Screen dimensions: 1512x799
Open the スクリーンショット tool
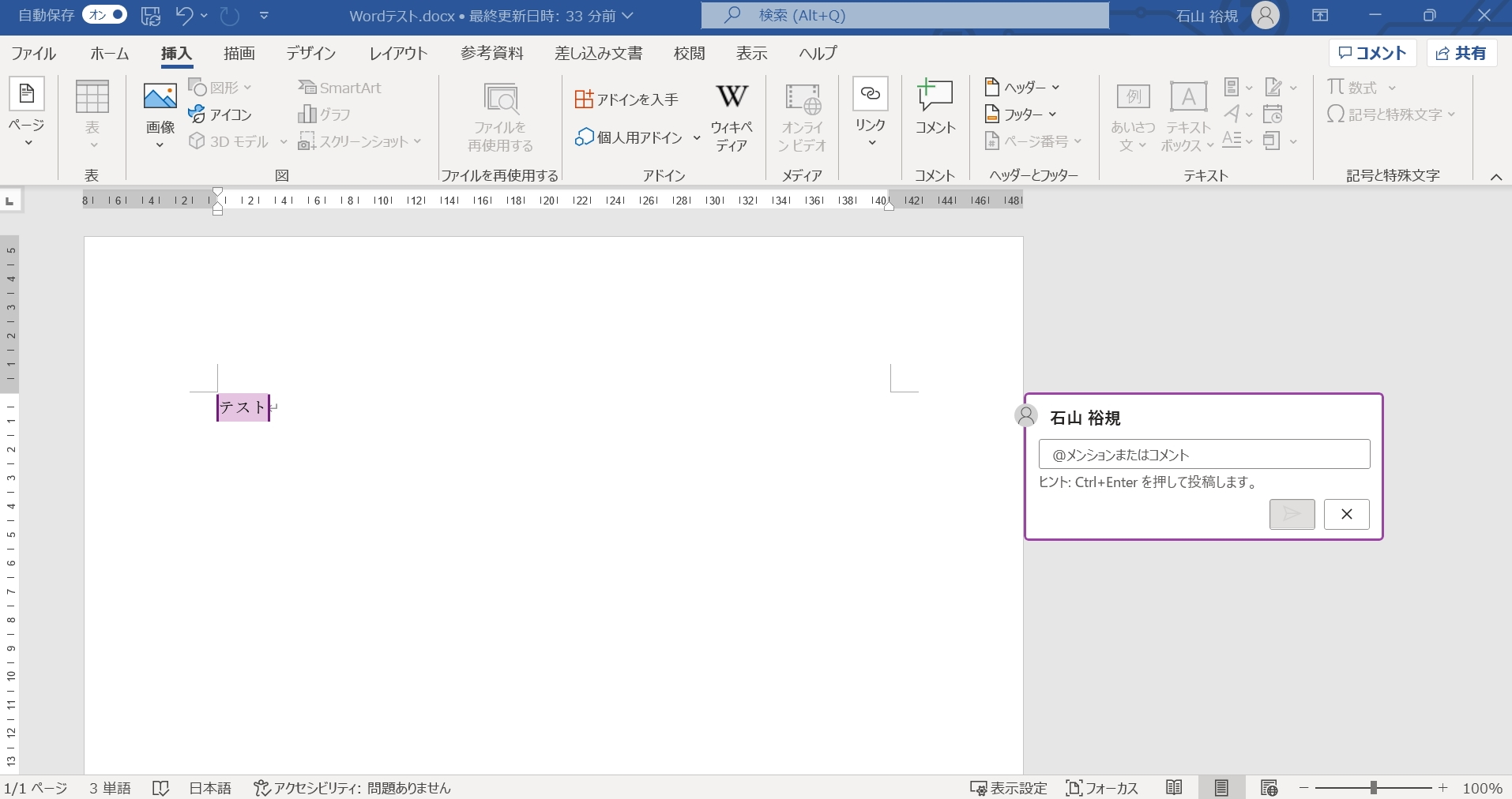[359, 141]
